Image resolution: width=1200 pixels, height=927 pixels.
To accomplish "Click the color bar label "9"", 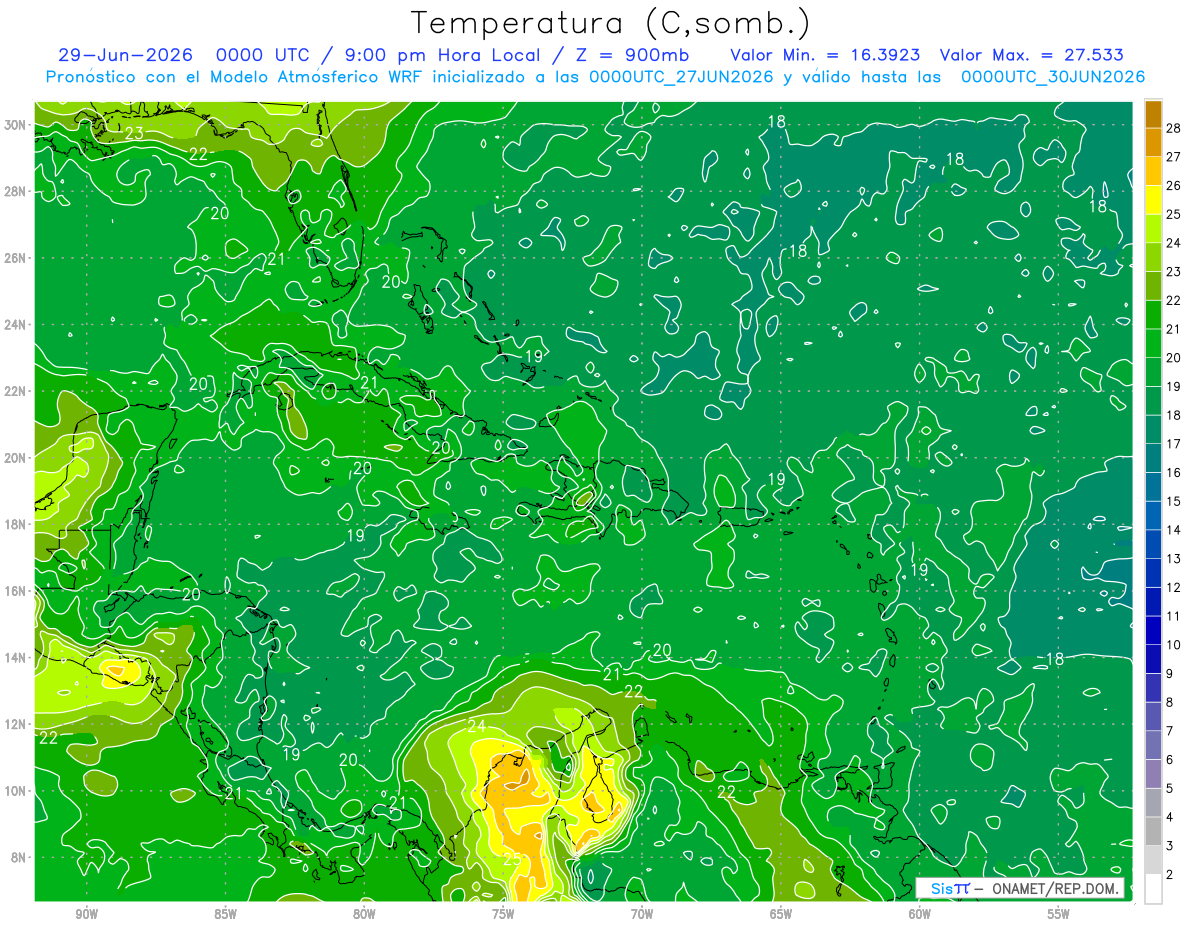I will [x=1170, y=674].
